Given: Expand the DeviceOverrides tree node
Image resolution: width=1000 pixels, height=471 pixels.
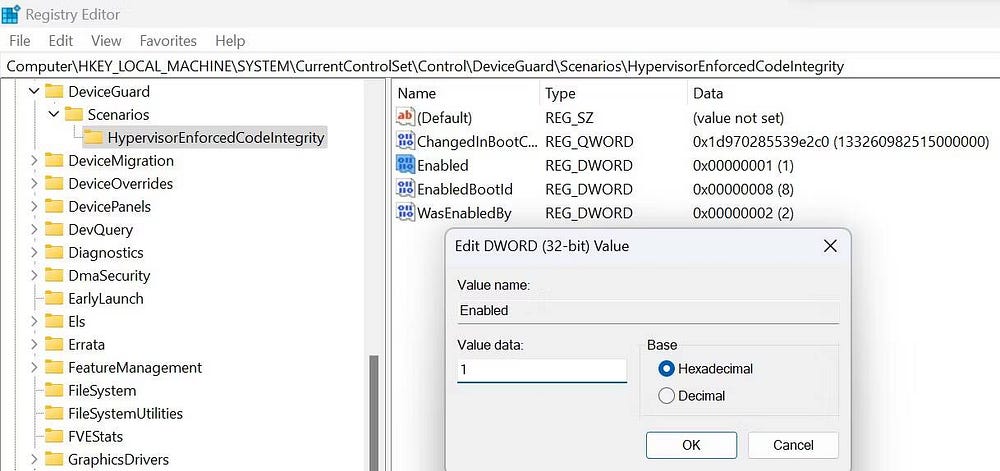Looking at the screenshot, I should point(34,184).
